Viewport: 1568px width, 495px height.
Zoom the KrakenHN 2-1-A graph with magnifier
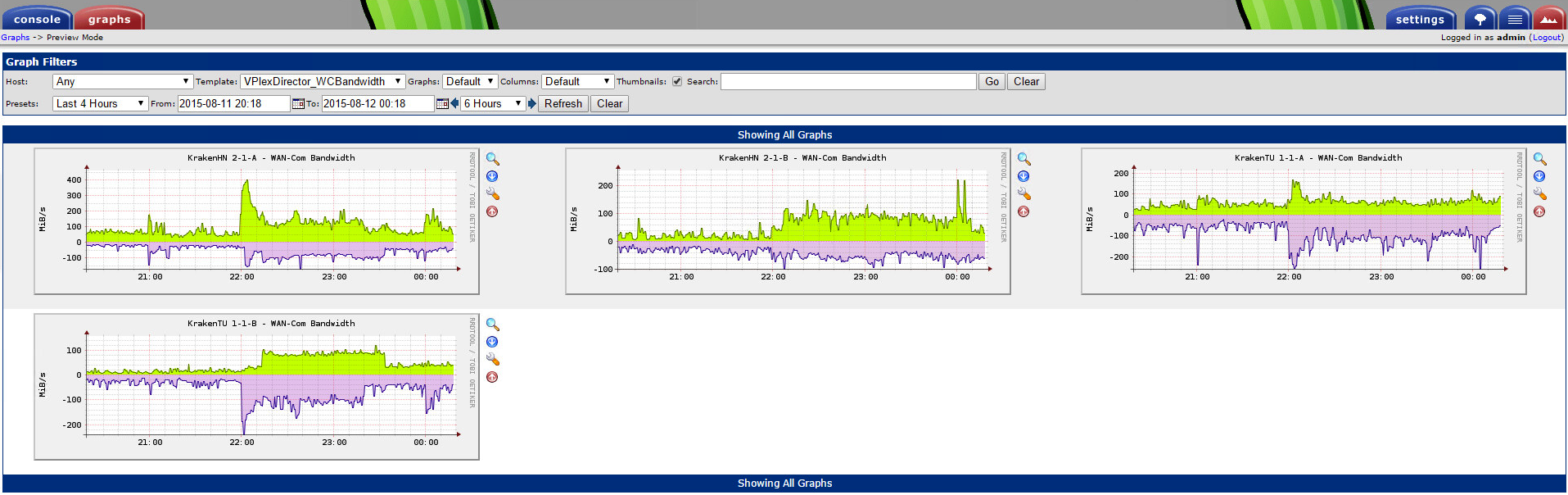492,159
